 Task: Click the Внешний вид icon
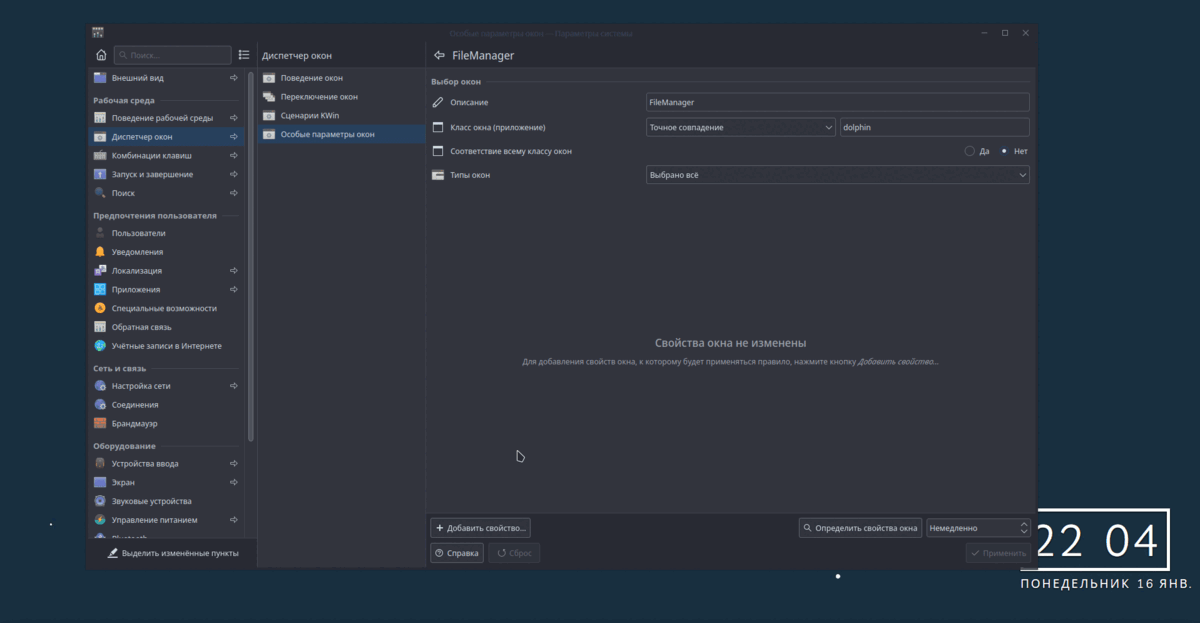coord(100,77)
